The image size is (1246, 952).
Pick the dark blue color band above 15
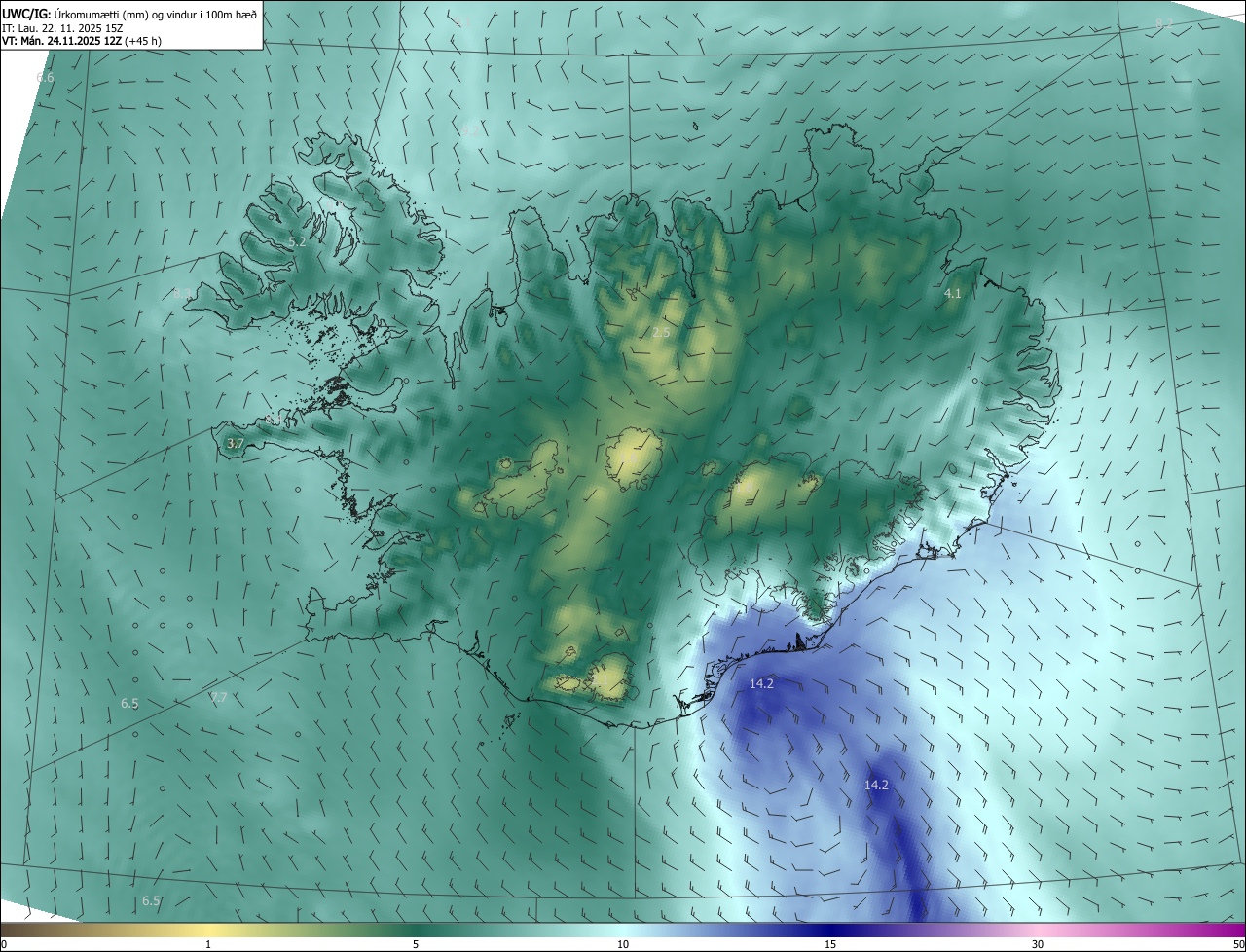830,930
